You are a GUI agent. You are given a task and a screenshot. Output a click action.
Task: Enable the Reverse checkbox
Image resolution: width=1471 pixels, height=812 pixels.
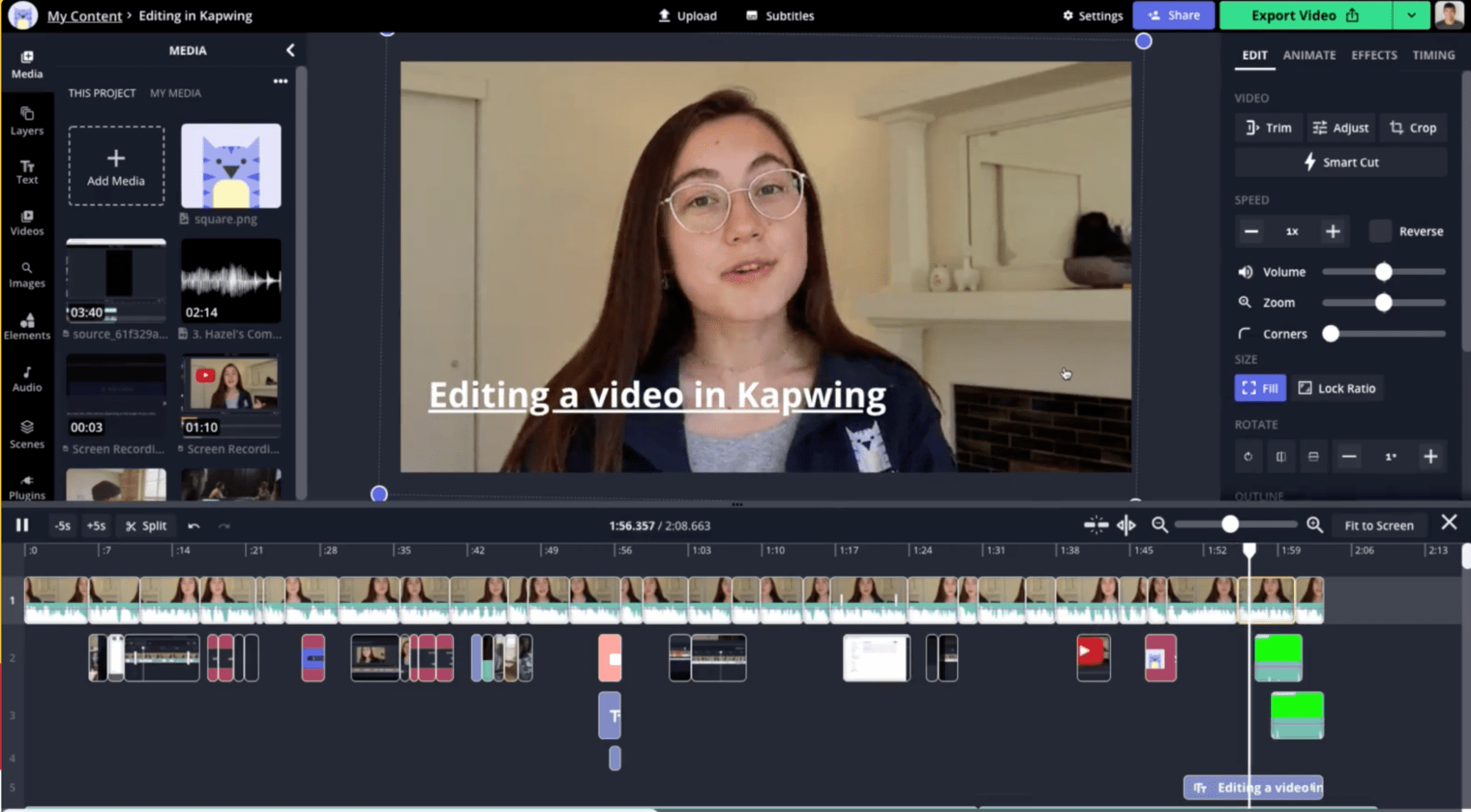pos(1380,231)
